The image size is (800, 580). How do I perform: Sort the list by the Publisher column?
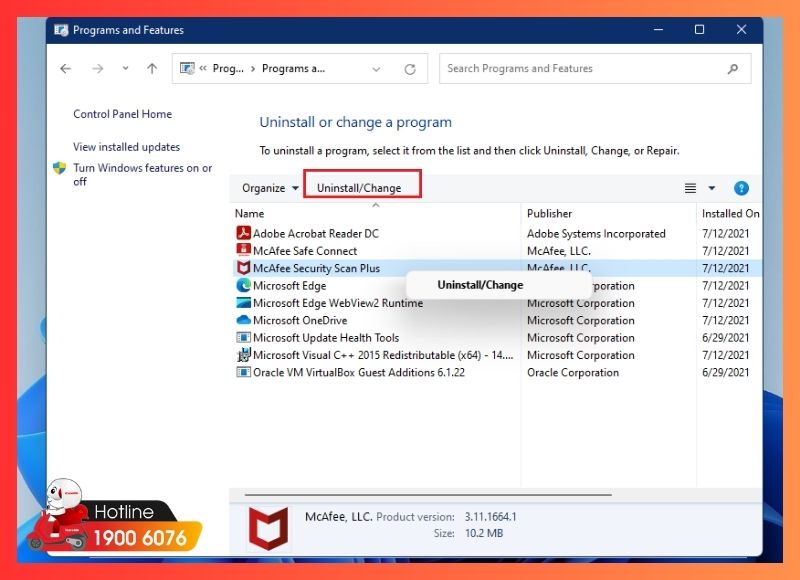click(549, 214)
